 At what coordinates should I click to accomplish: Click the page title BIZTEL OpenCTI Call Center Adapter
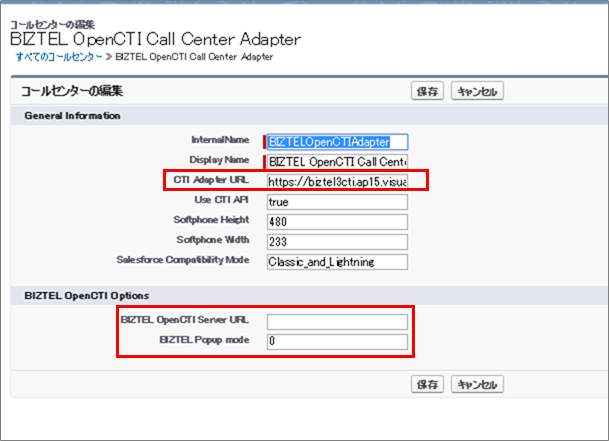(x=155, y=39)
